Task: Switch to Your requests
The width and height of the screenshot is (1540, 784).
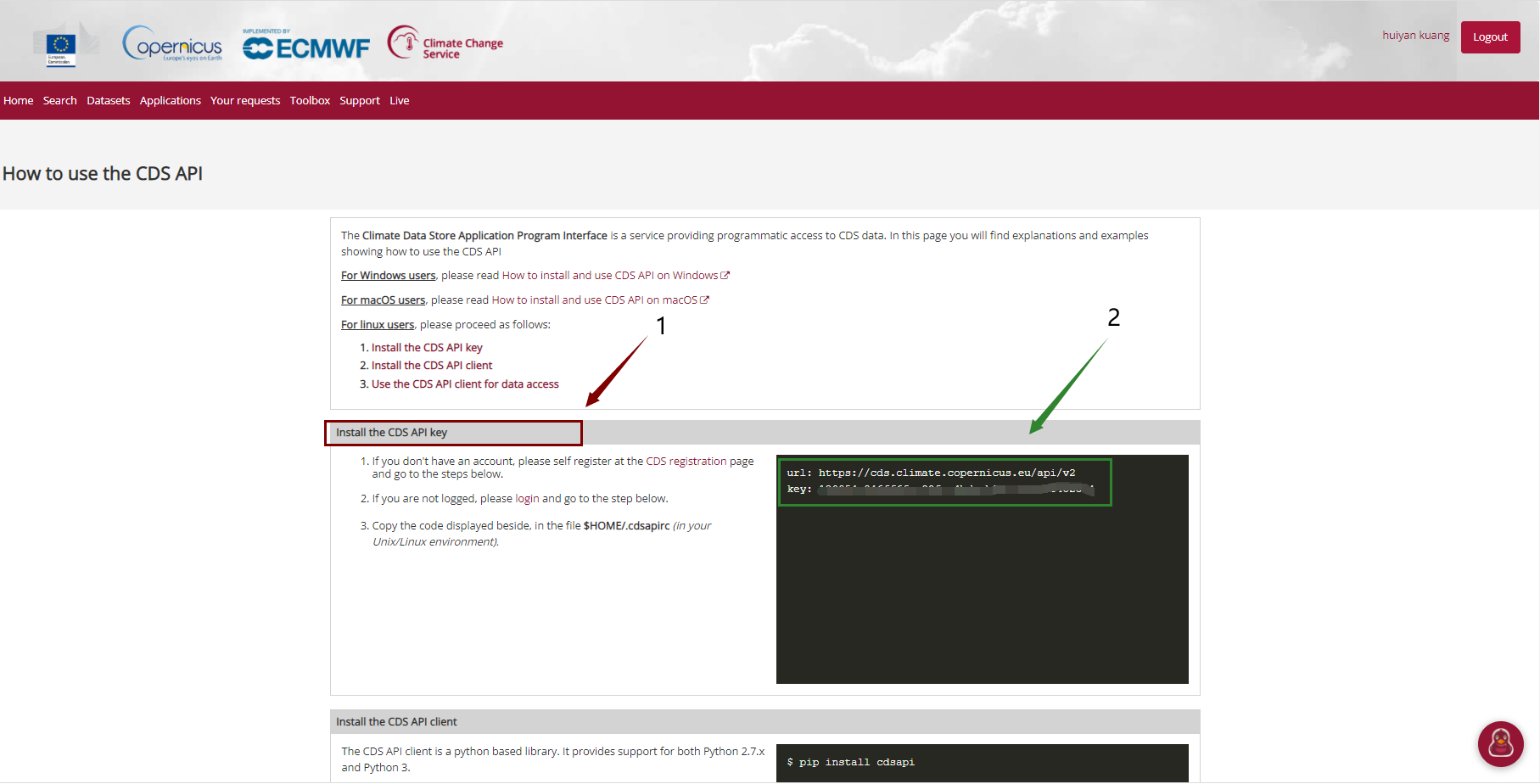Action: (245, 100)
